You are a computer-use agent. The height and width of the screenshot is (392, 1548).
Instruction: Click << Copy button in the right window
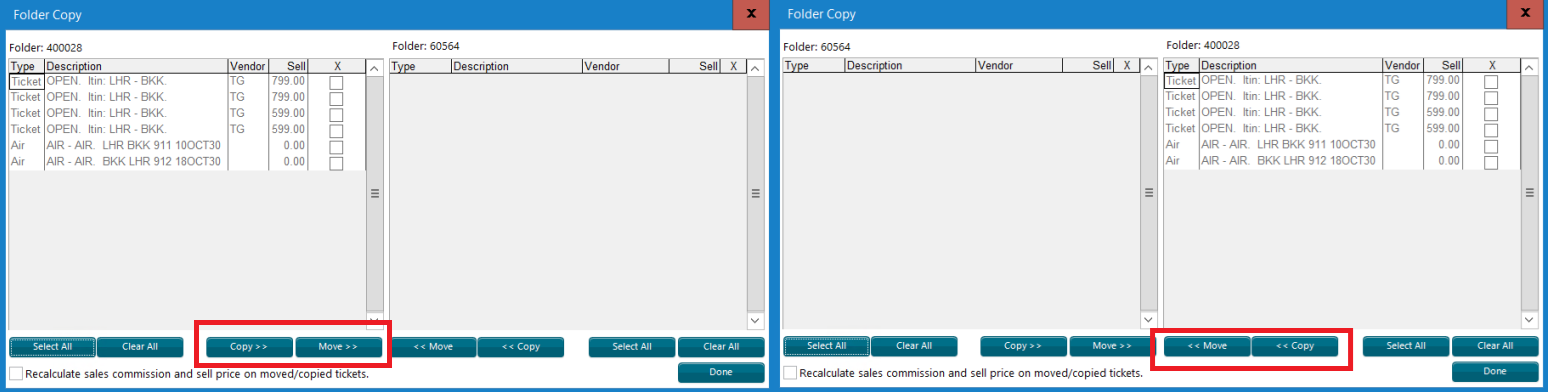pos(1296,346)
